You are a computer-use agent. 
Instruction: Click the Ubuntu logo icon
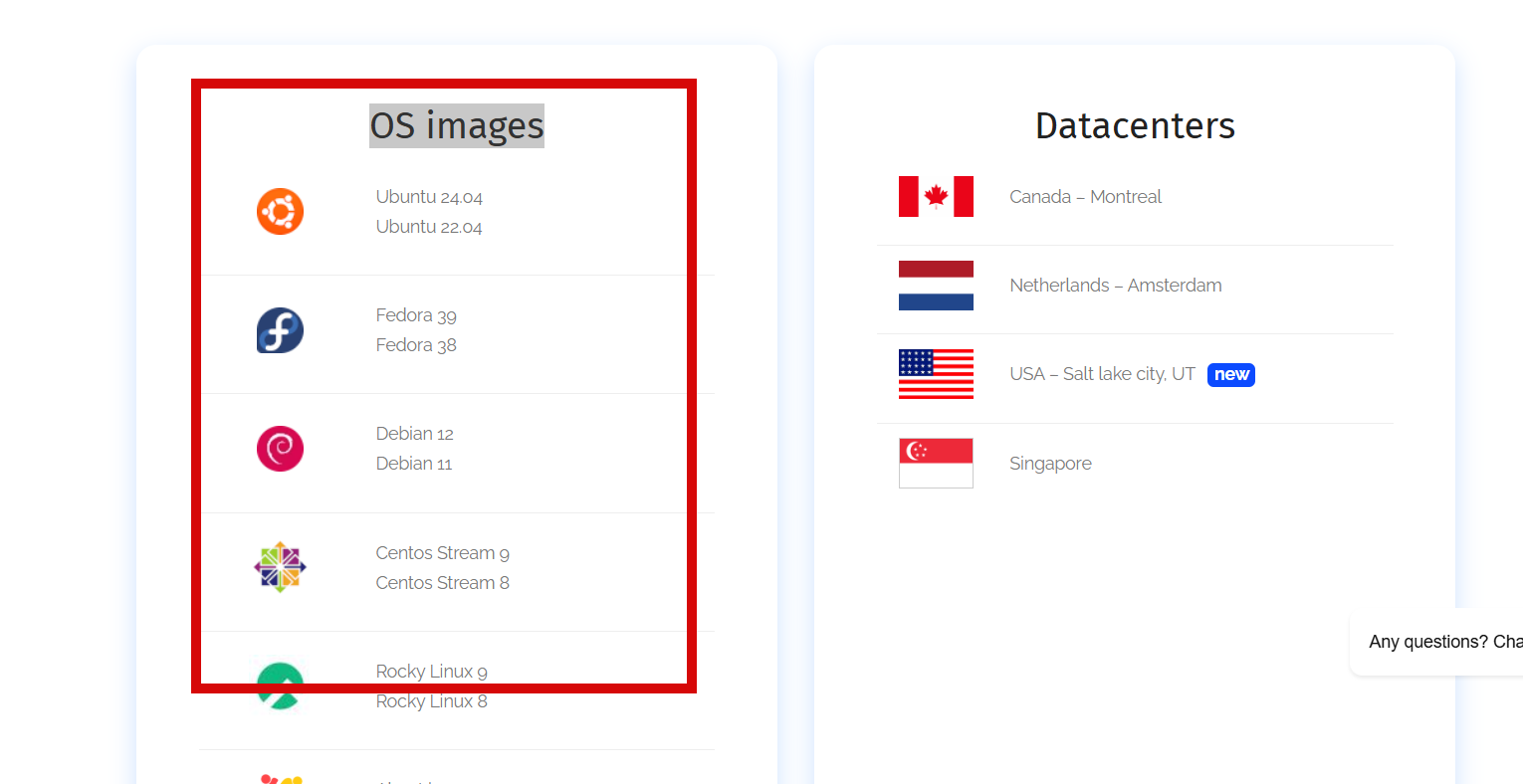[x=280, y=211]
